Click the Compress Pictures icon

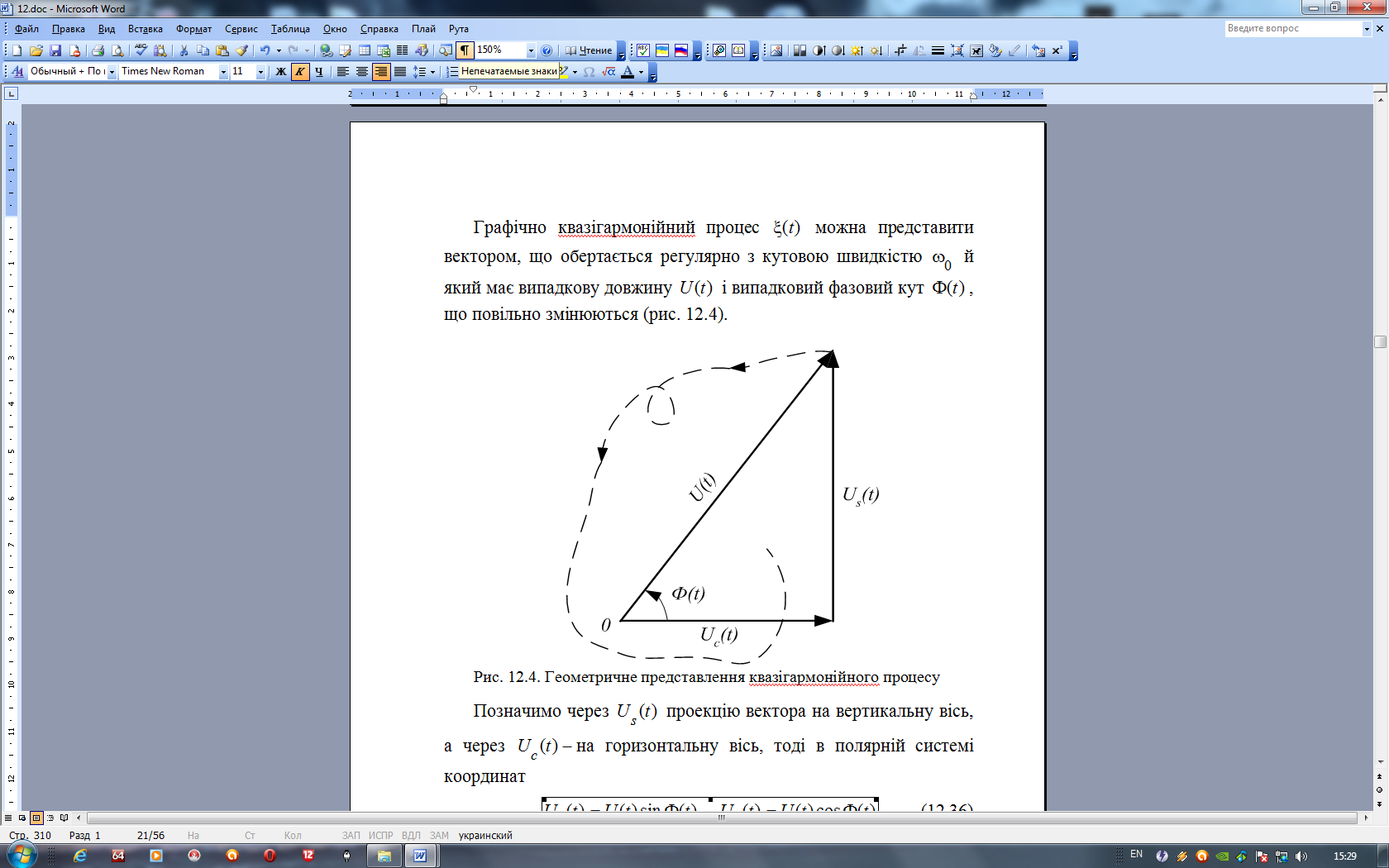tap(957, 50)
